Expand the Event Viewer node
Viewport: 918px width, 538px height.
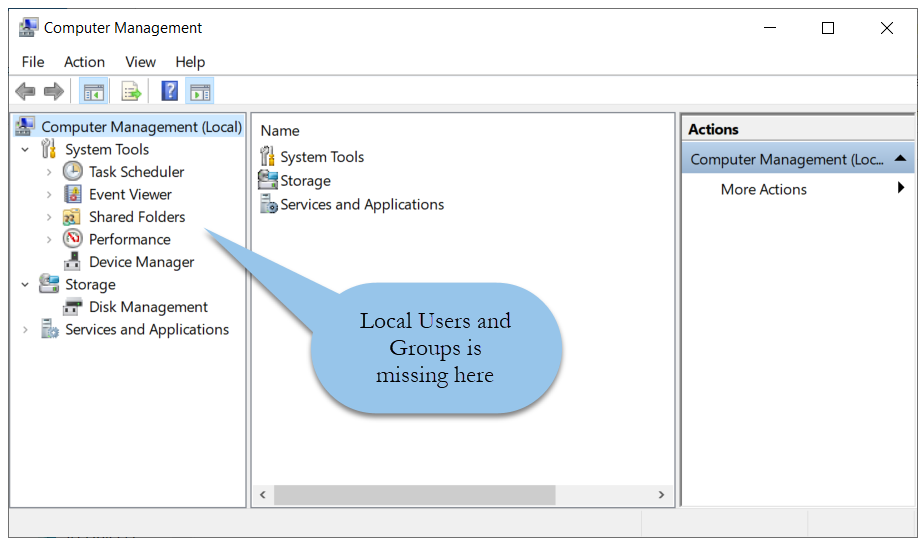point(49,194)
